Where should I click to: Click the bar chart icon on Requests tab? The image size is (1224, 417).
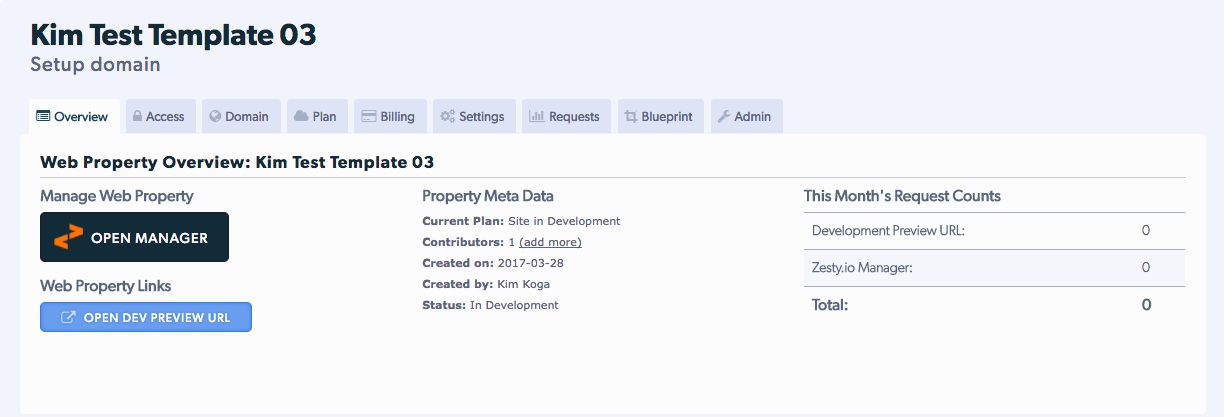coord(536,116)
